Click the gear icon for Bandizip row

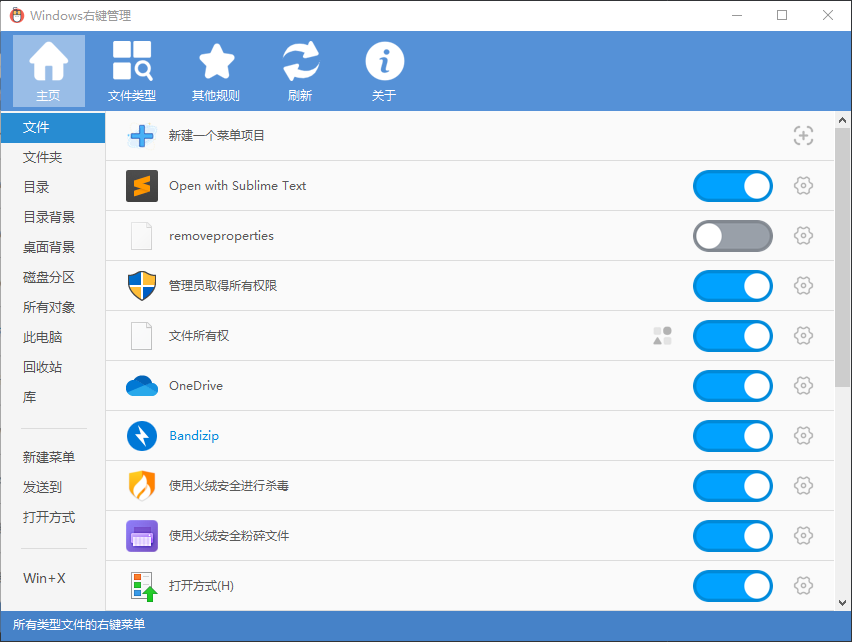pos(803,436)
